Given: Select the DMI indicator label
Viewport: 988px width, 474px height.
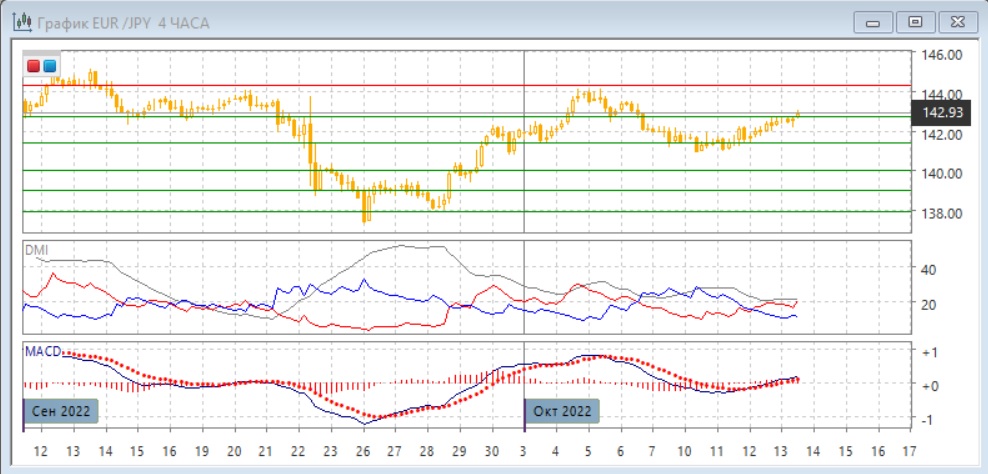Looking at the screenshot, I should coord(36,250).
